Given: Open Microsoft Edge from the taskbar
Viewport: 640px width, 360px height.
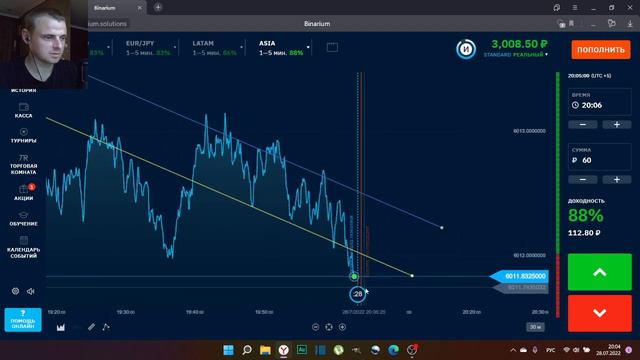Looking at the screenshot, I should 393,350.
